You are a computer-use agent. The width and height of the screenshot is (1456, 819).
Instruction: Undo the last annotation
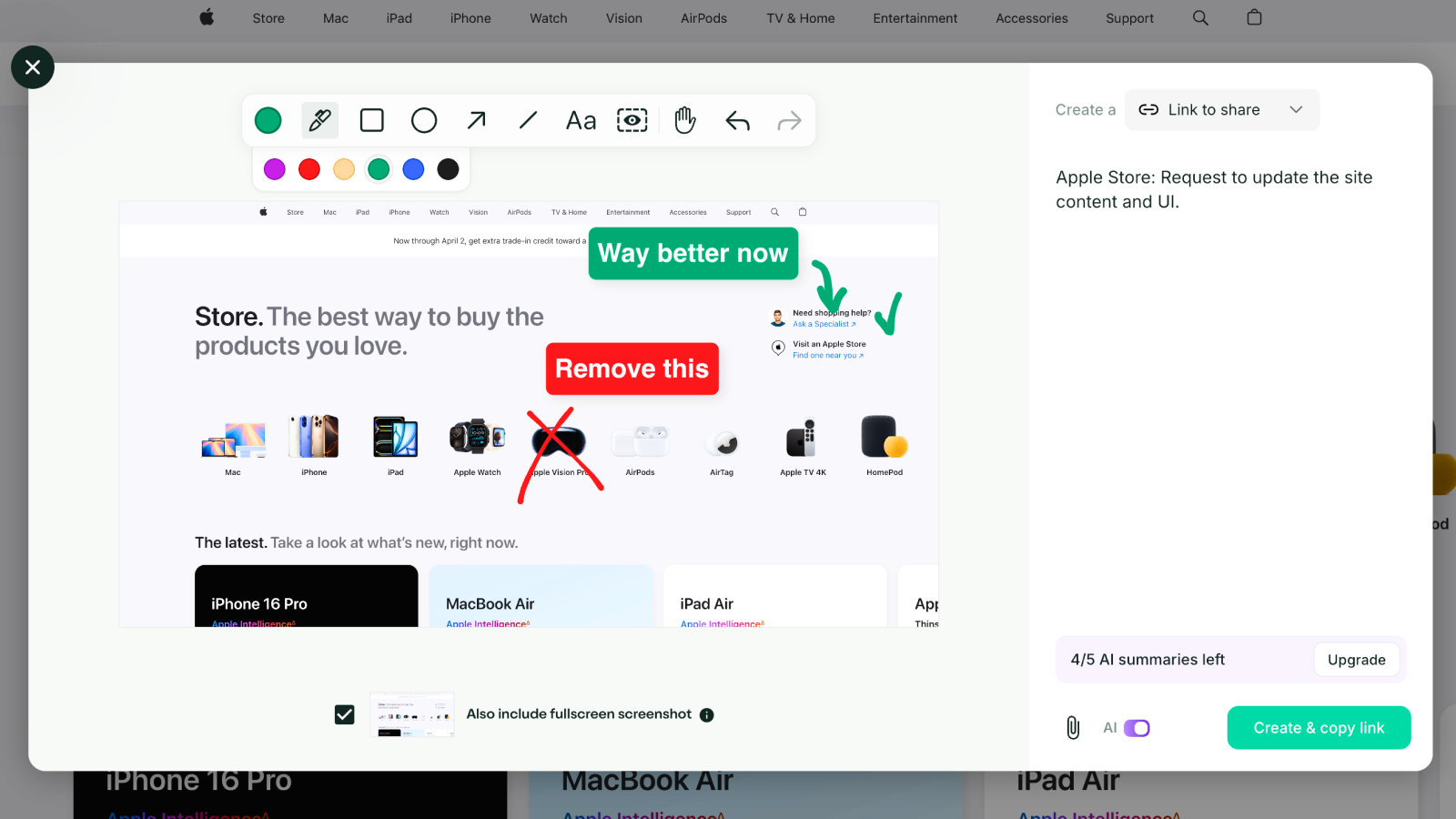[x=737, y=120]
